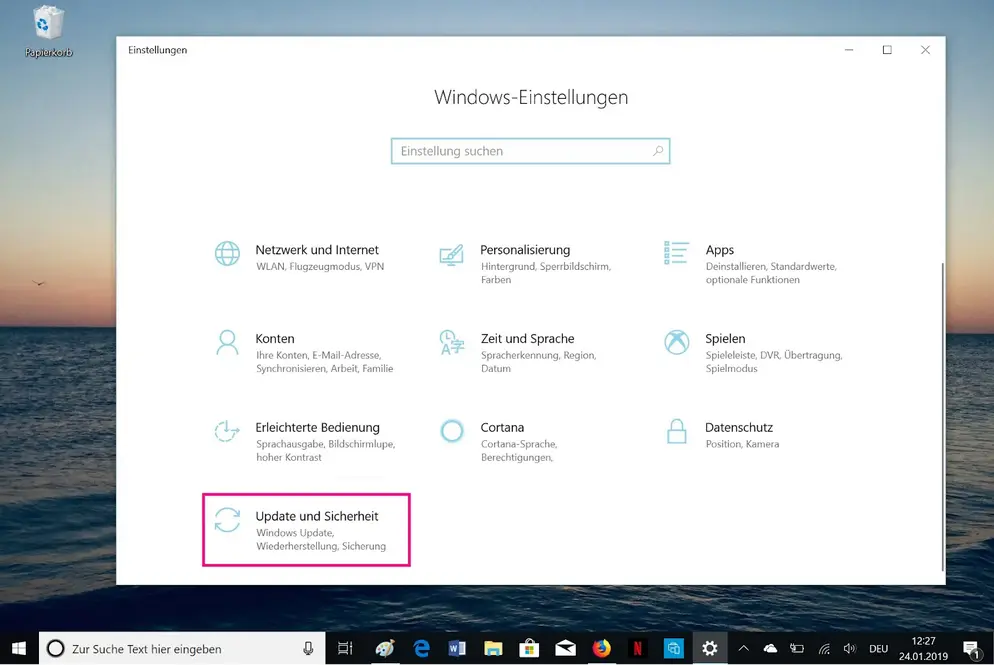Launch Microsoft Edge from the taskbar
The height and width of the screenshot is (665, 994).
click(421, 649)
